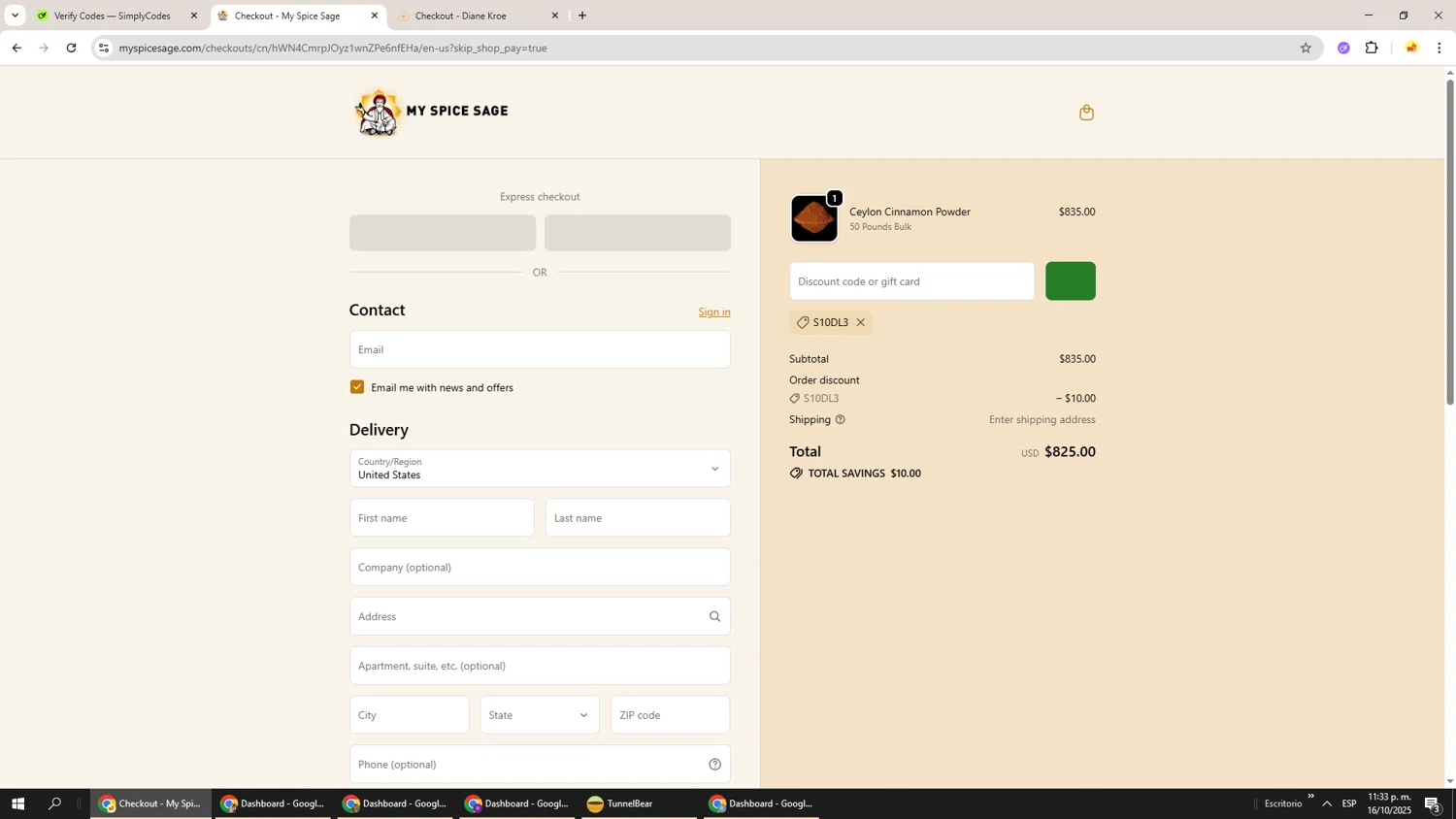Click ESP language indicator in tray
This screenshot has width=1456, height=819.
point(1349,803)
